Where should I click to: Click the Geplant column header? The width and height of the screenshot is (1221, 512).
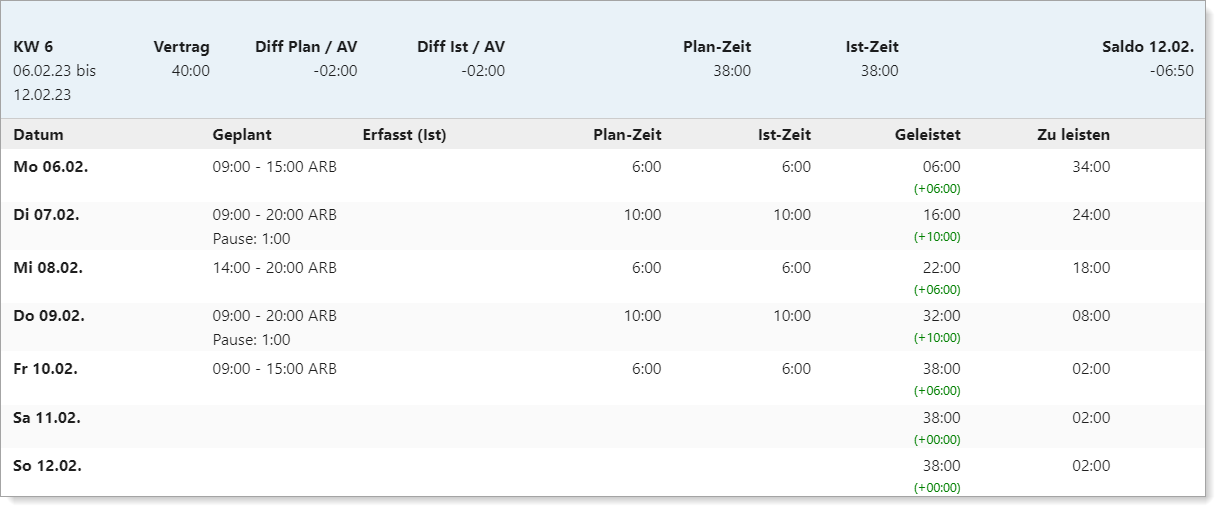pyautogui.click(x=242, y=135)
